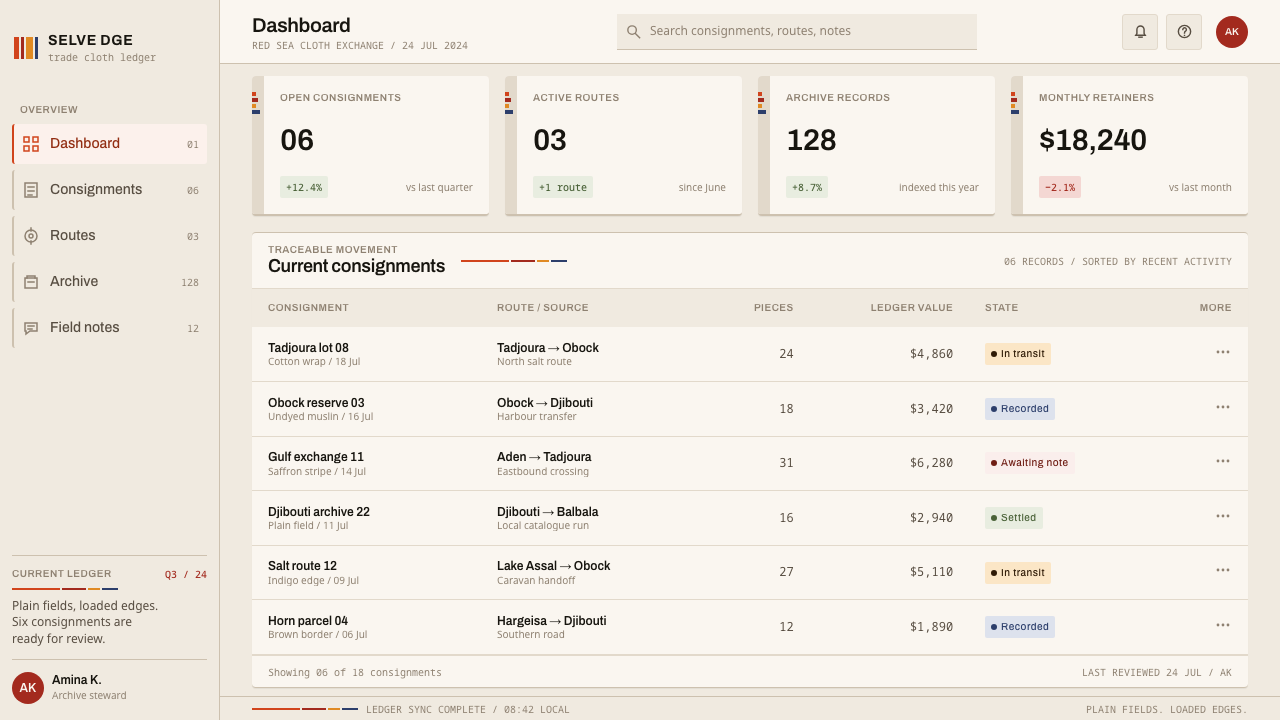
Task: Open the Archive Records card
Action: 876,145
